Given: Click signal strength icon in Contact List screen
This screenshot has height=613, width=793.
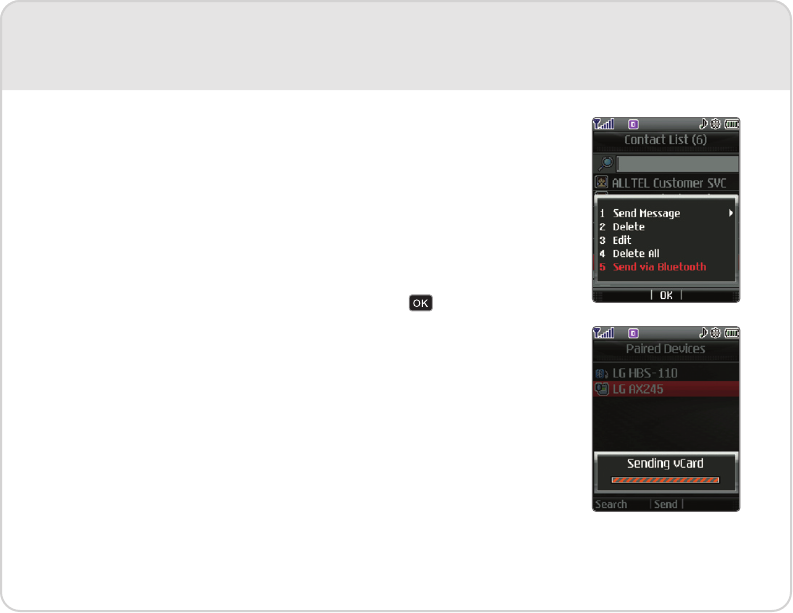Looking at the screenshot, I should tap(603, 123).
